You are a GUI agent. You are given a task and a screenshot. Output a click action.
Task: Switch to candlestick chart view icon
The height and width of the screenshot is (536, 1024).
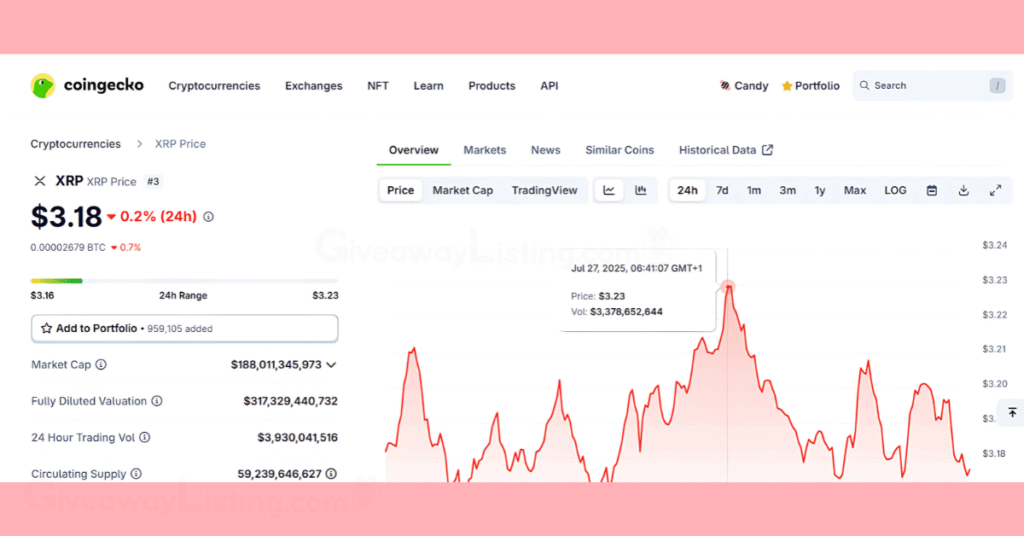click(x=641, y=190)
